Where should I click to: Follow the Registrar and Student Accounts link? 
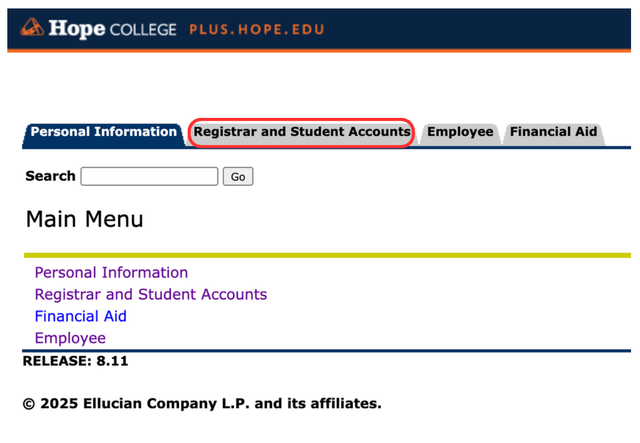pyautogui.click(x=151, y=294)
